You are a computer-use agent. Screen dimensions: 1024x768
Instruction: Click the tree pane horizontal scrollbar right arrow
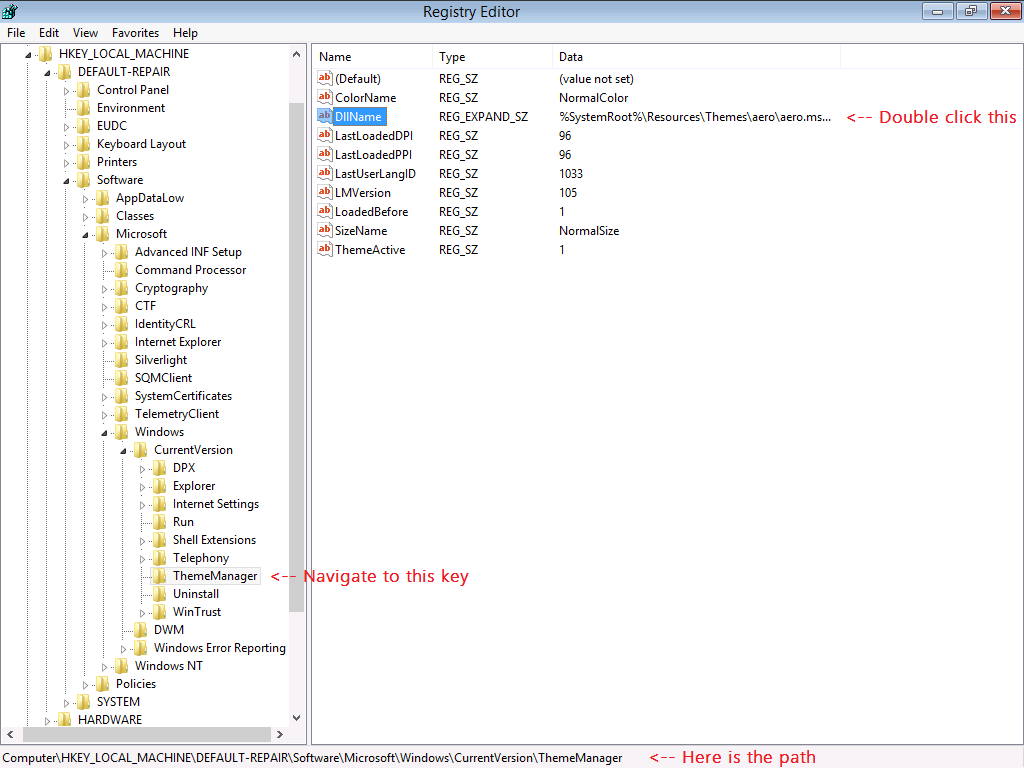point(280,734)
